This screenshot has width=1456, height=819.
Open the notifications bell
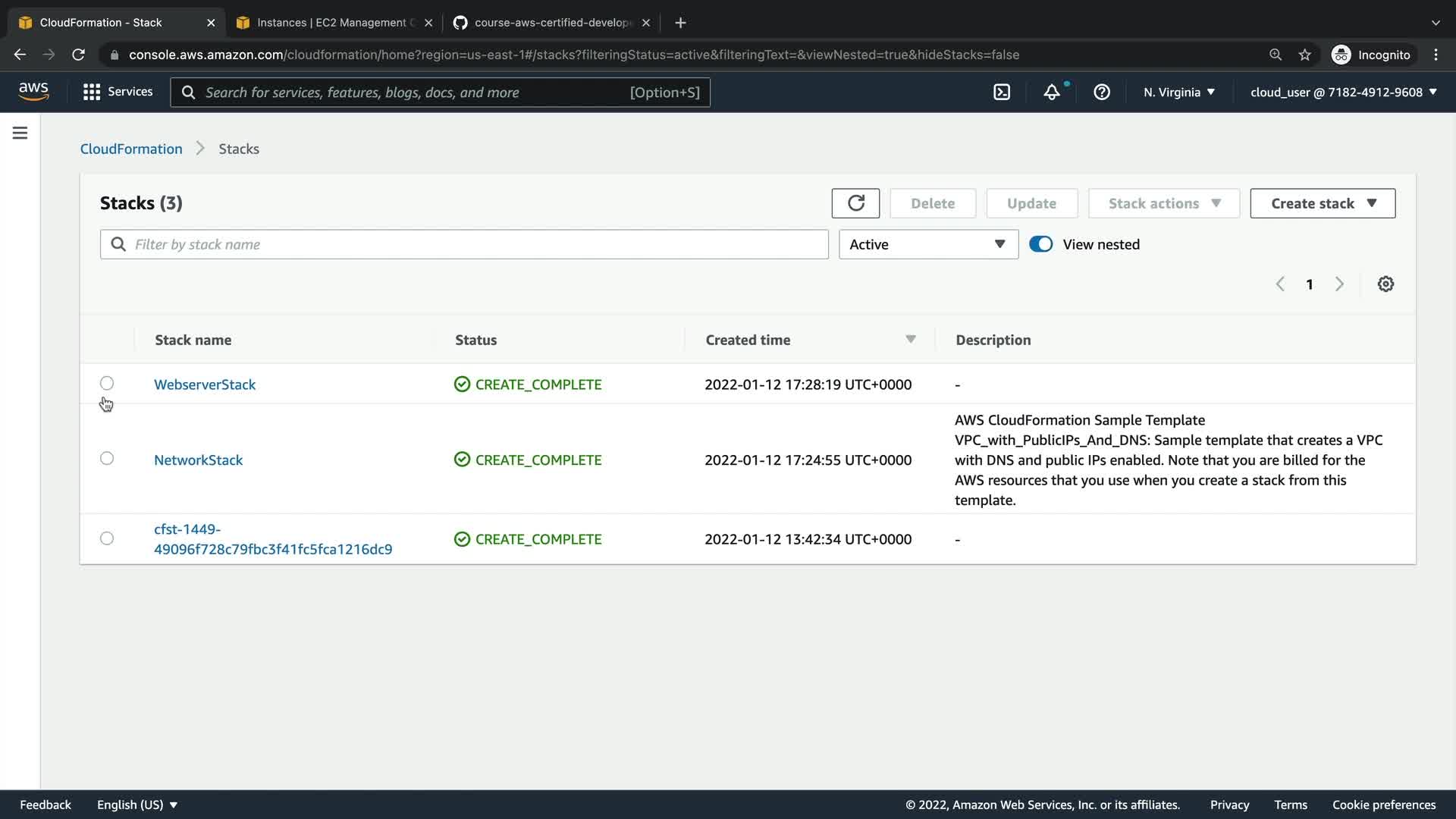coord(1052,92)
